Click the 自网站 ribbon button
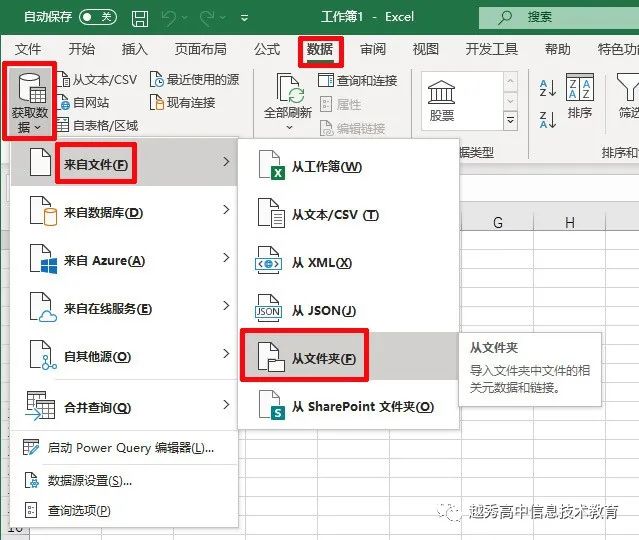Image resolution: width=639 pixels, height=540 pixels. [83, 102]
